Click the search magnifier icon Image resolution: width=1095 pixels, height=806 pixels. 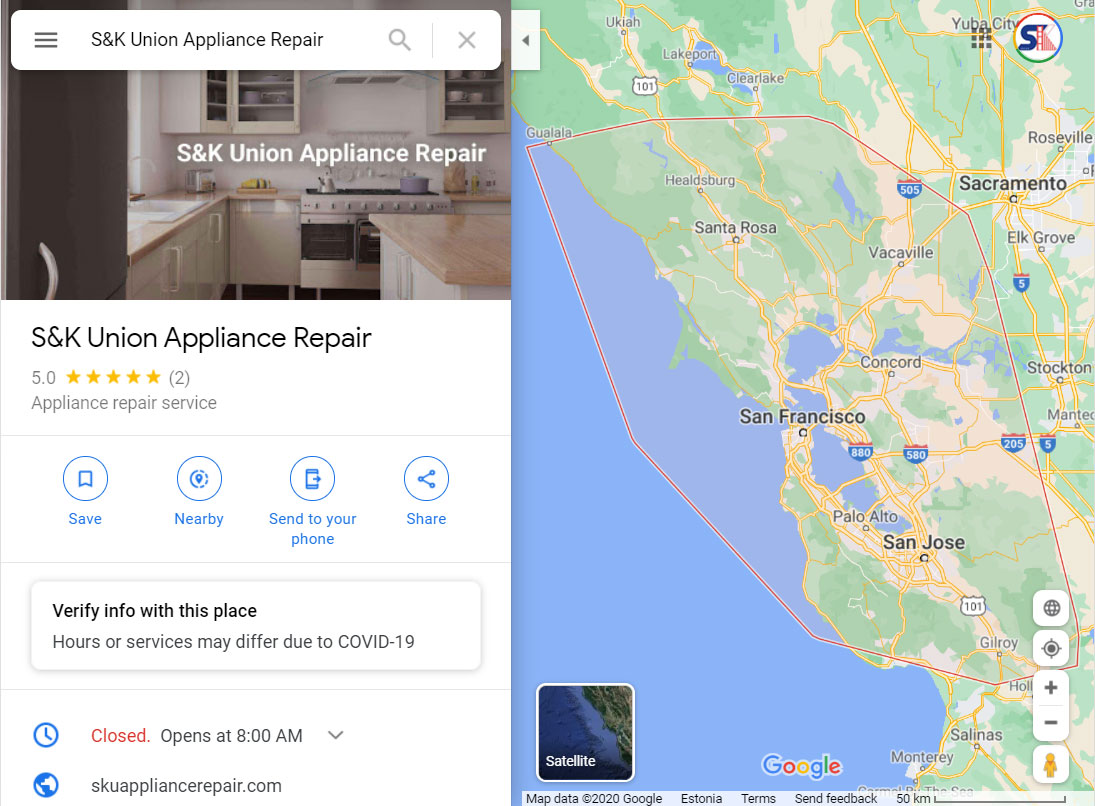click(399, 40)
